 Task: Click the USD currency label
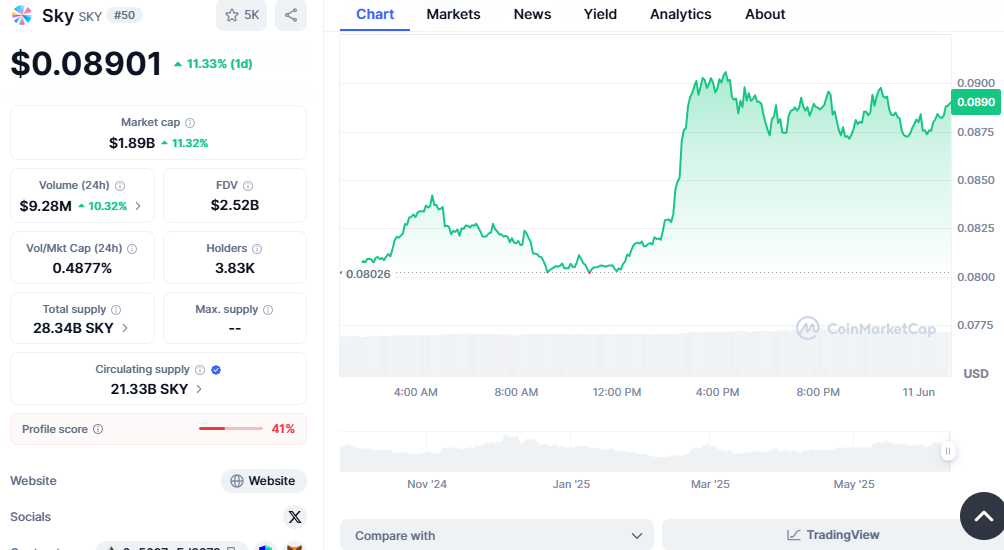[x=976, y=374]
